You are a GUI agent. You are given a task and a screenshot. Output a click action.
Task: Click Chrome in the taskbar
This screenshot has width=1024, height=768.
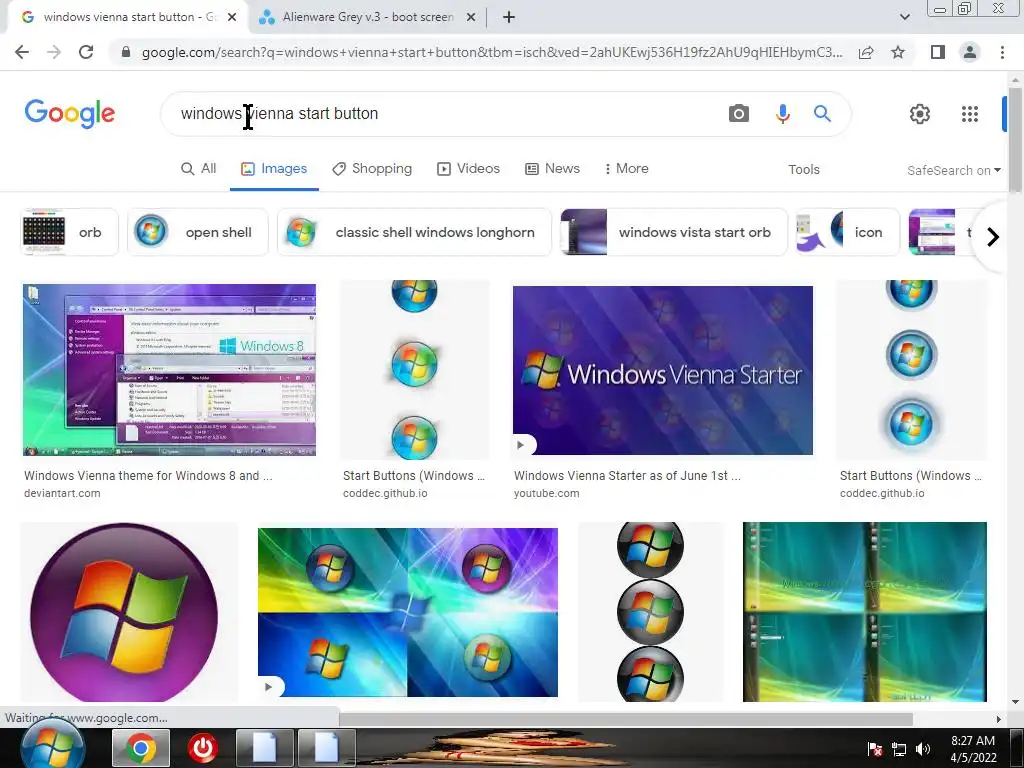click(x=140, y=748)
